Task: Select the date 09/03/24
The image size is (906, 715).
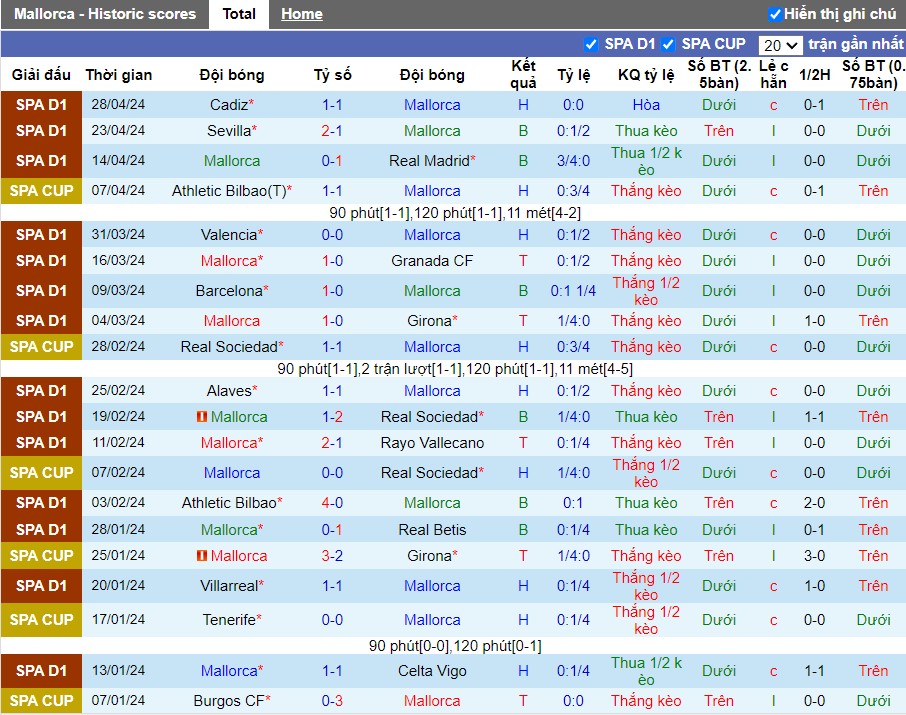Action: point(118,291)
